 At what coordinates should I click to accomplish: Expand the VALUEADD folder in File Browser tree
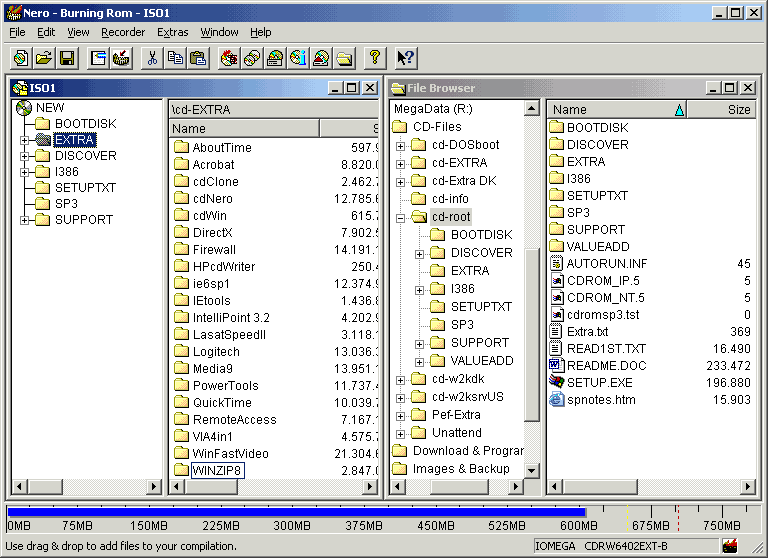pos(419,363)
